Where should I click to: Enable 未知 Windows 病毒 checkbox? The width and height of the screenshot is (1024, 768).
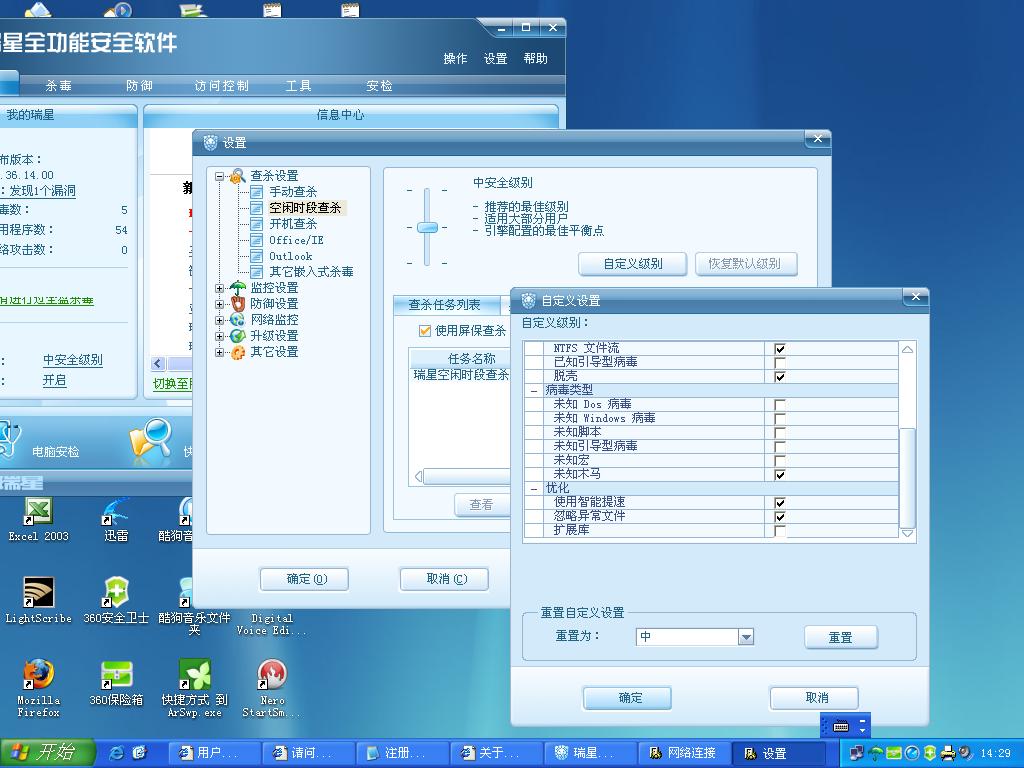point(780,419)
